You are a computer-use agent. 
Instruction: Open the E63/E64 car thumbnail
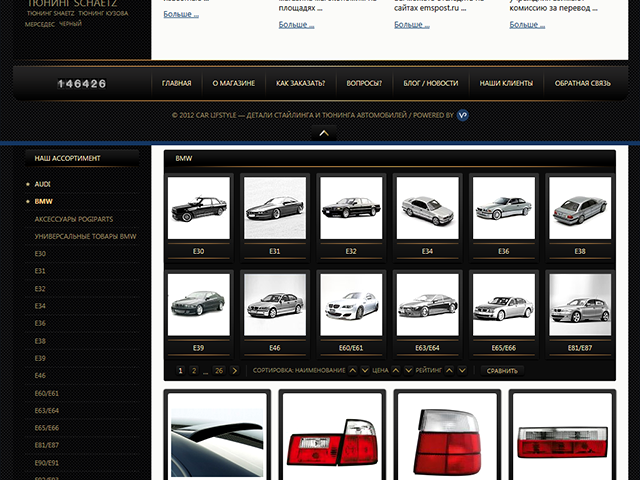(x=427, y=305)
